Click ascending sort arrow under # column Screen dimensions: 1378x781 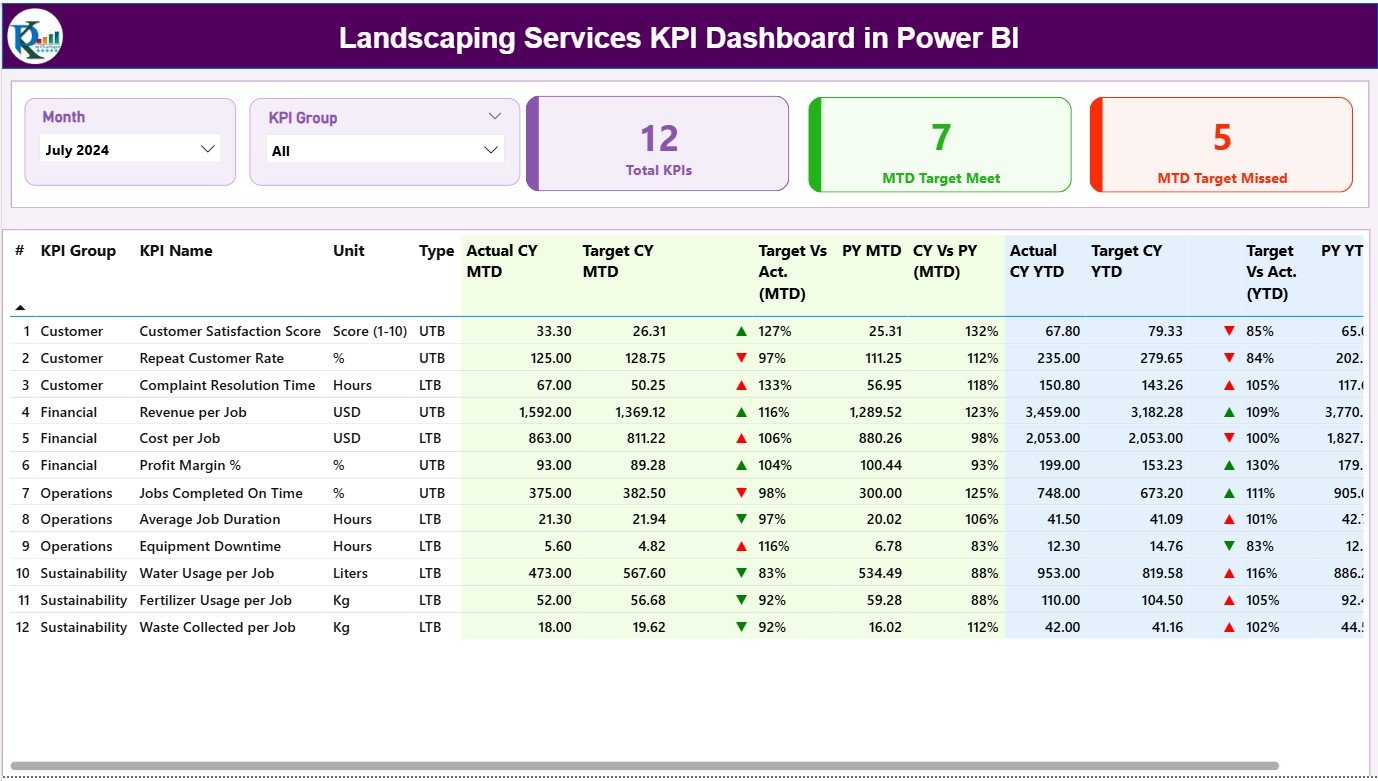(x=19, y=305)
